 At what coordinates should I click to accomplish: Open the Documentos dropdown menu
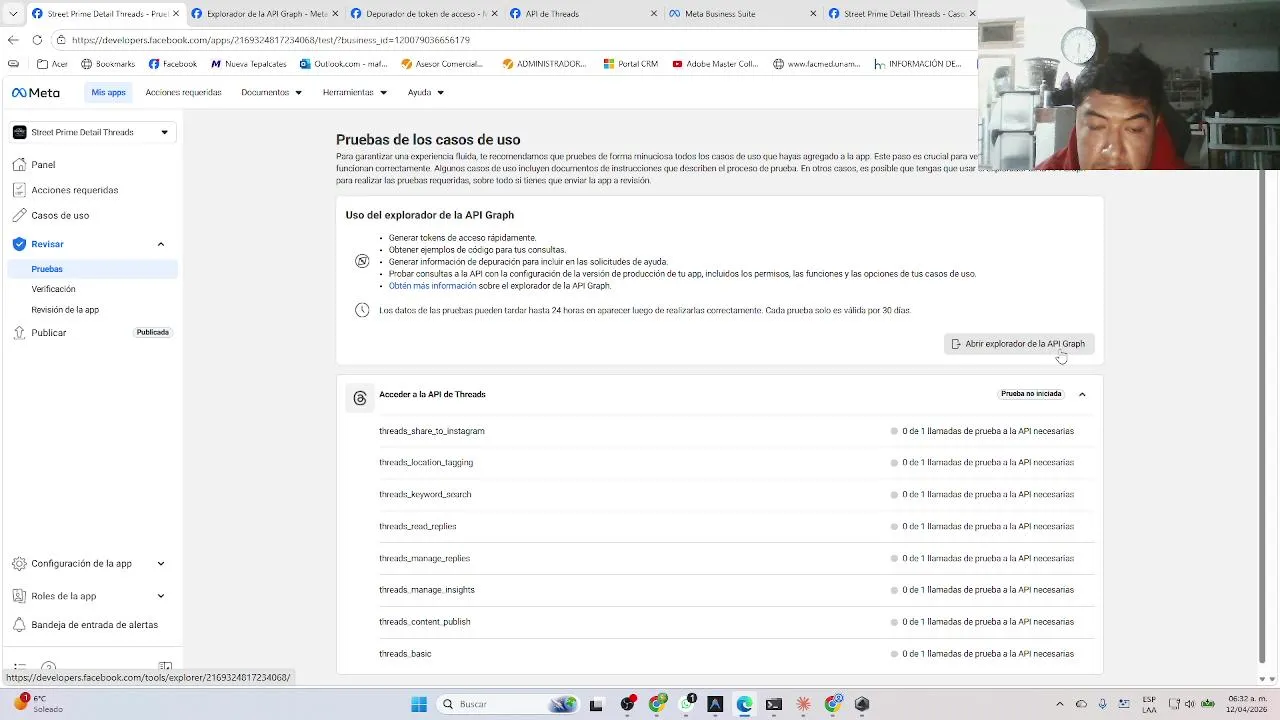click(271, 92)
